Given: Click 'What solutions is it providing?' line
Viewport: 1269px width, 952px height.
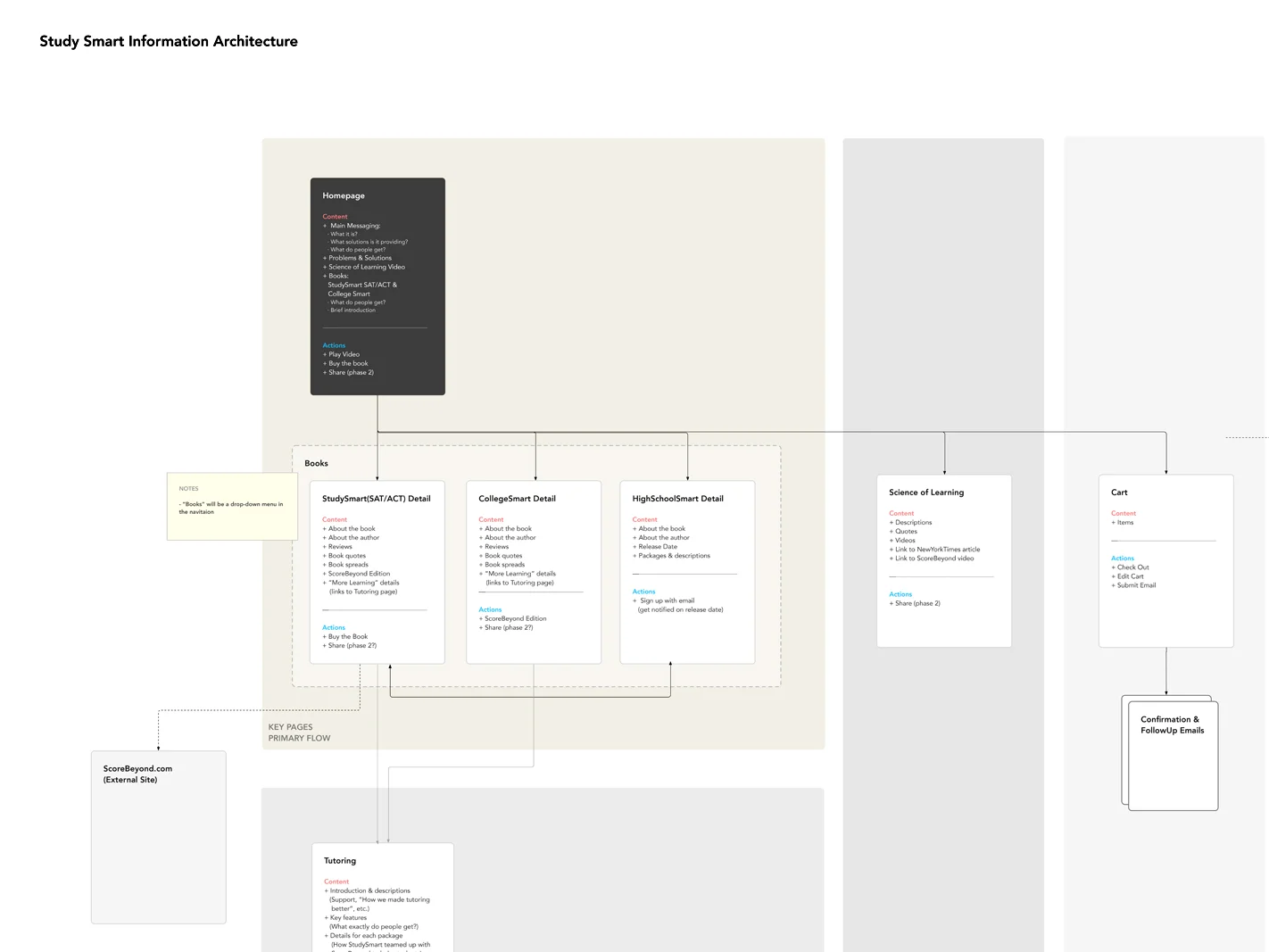Looking at the screenshot, I should point(369,242).
